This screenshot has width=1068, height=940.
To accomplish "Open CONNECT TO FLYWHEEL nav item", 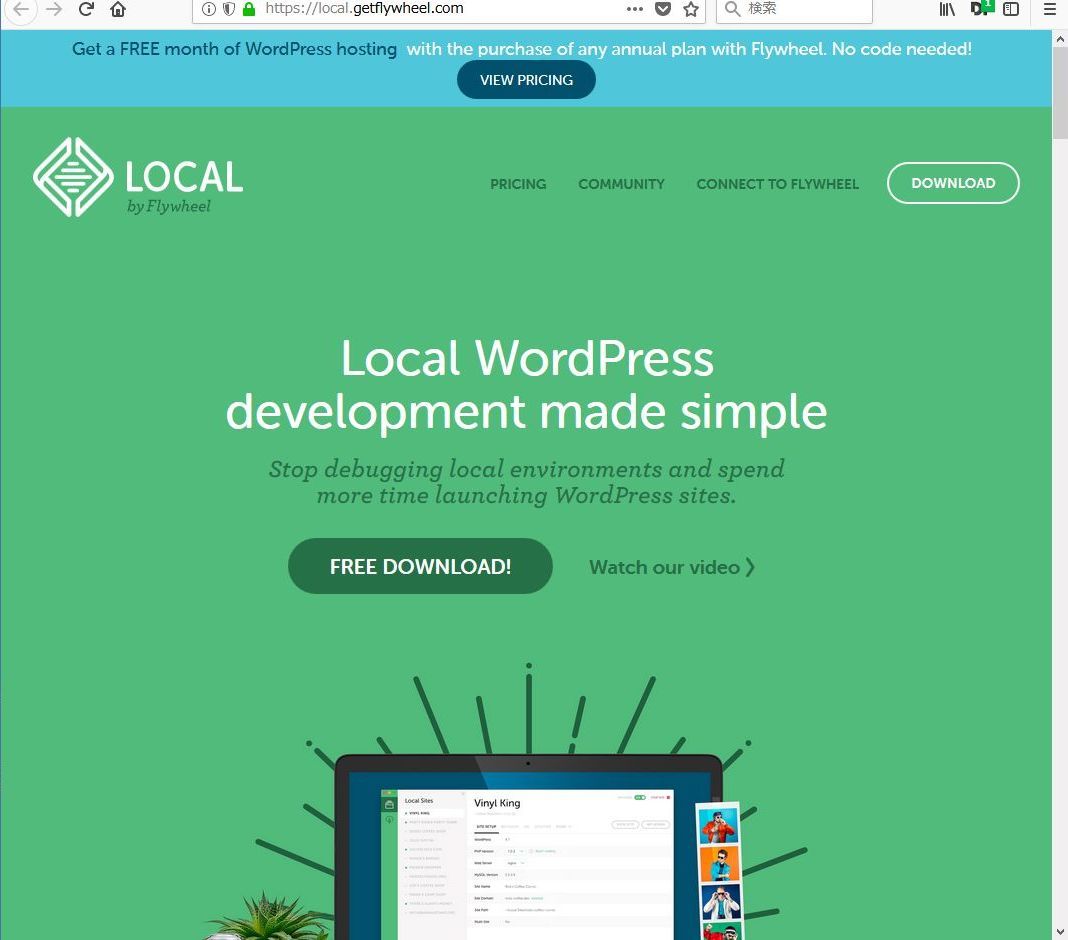I will point(777,184).
